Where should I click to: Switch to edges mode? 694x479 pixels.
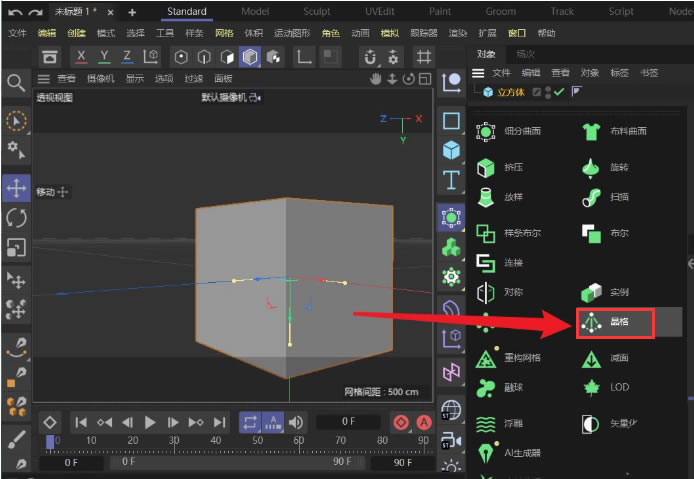coord(204,57)
